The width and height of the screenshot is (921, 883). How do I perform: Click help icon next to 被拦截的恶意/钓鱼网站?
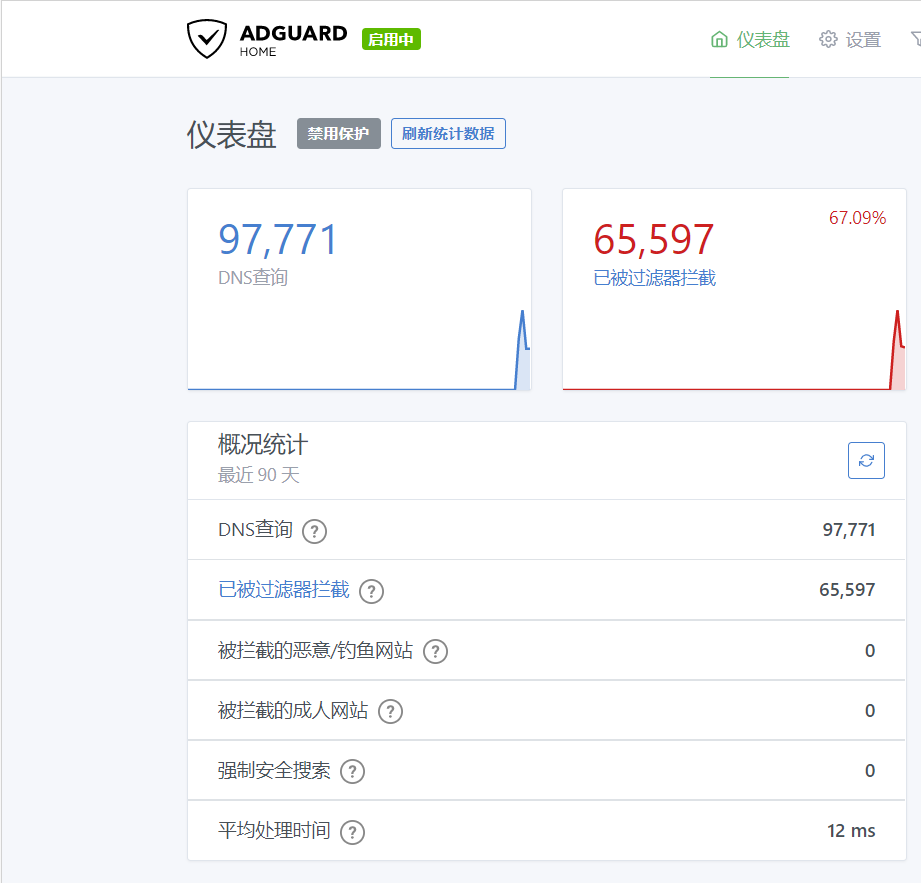435,652
